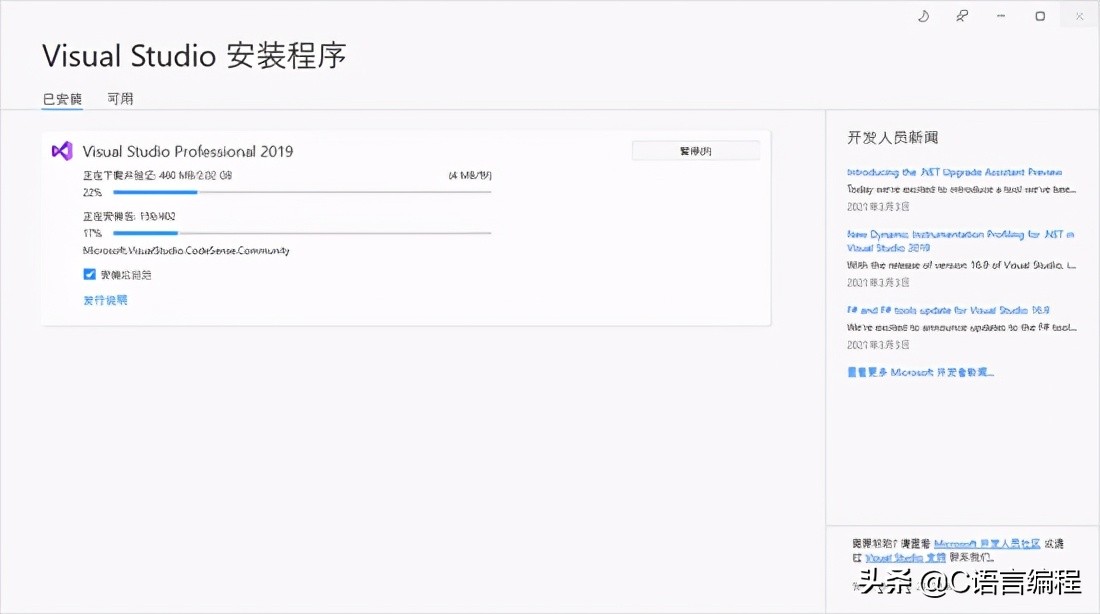
Task: Switch to the 可用 tab
Action: point(120,98)
